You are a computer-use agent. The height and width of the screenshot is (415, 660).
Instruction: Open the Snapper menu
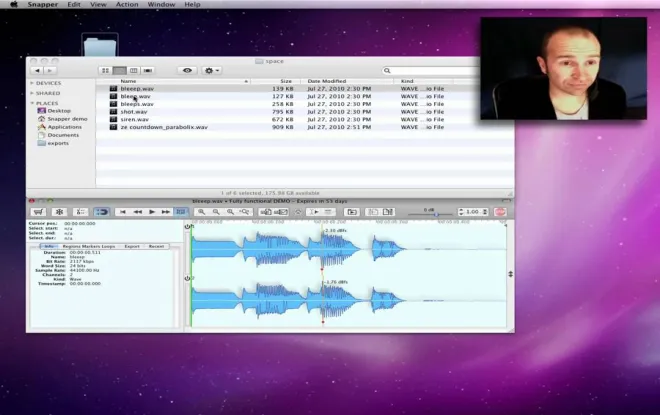43,4
